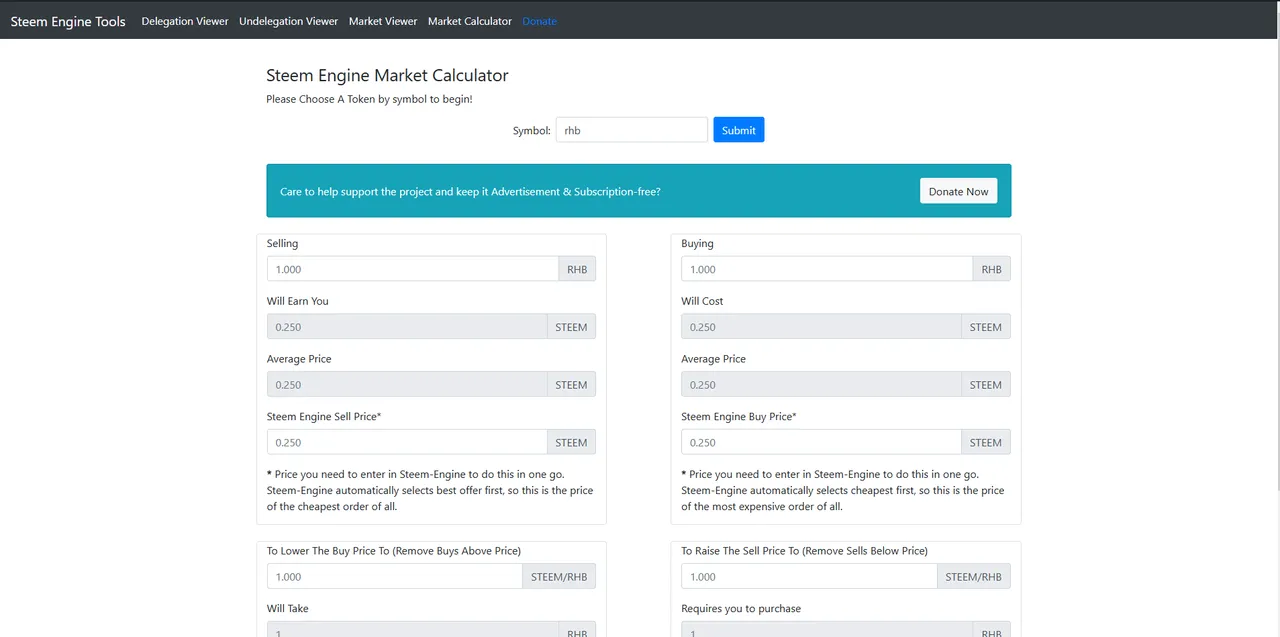
Task: Focus the Symbol input containing rhb
Action: tap(632, 130)
